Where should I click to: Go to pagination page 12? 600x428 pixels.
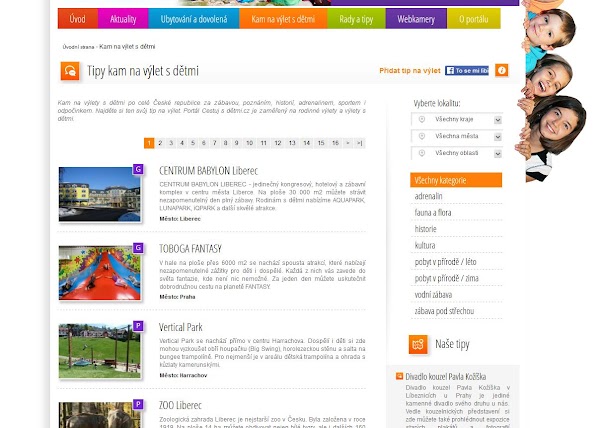coord(278,143)
